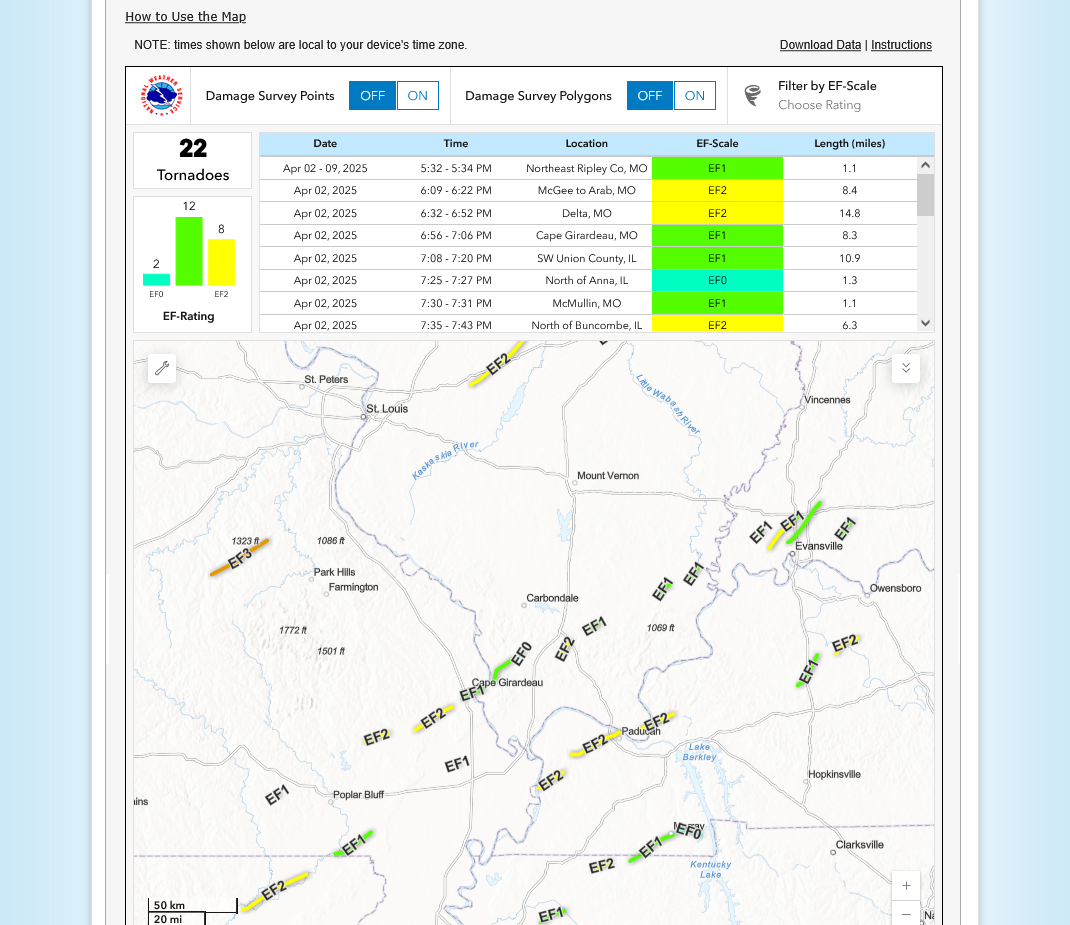Click Carbondale city label on map

coord(552,598)
